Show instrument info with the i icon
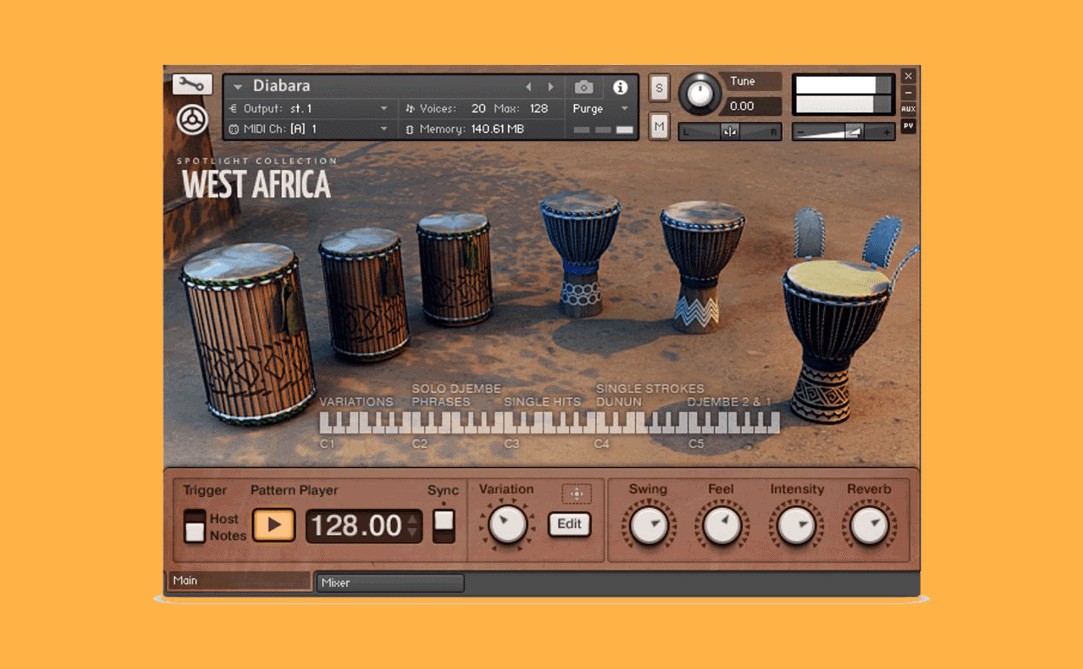The height and width of the screenshot is (669, 1083). pos(620,88)
